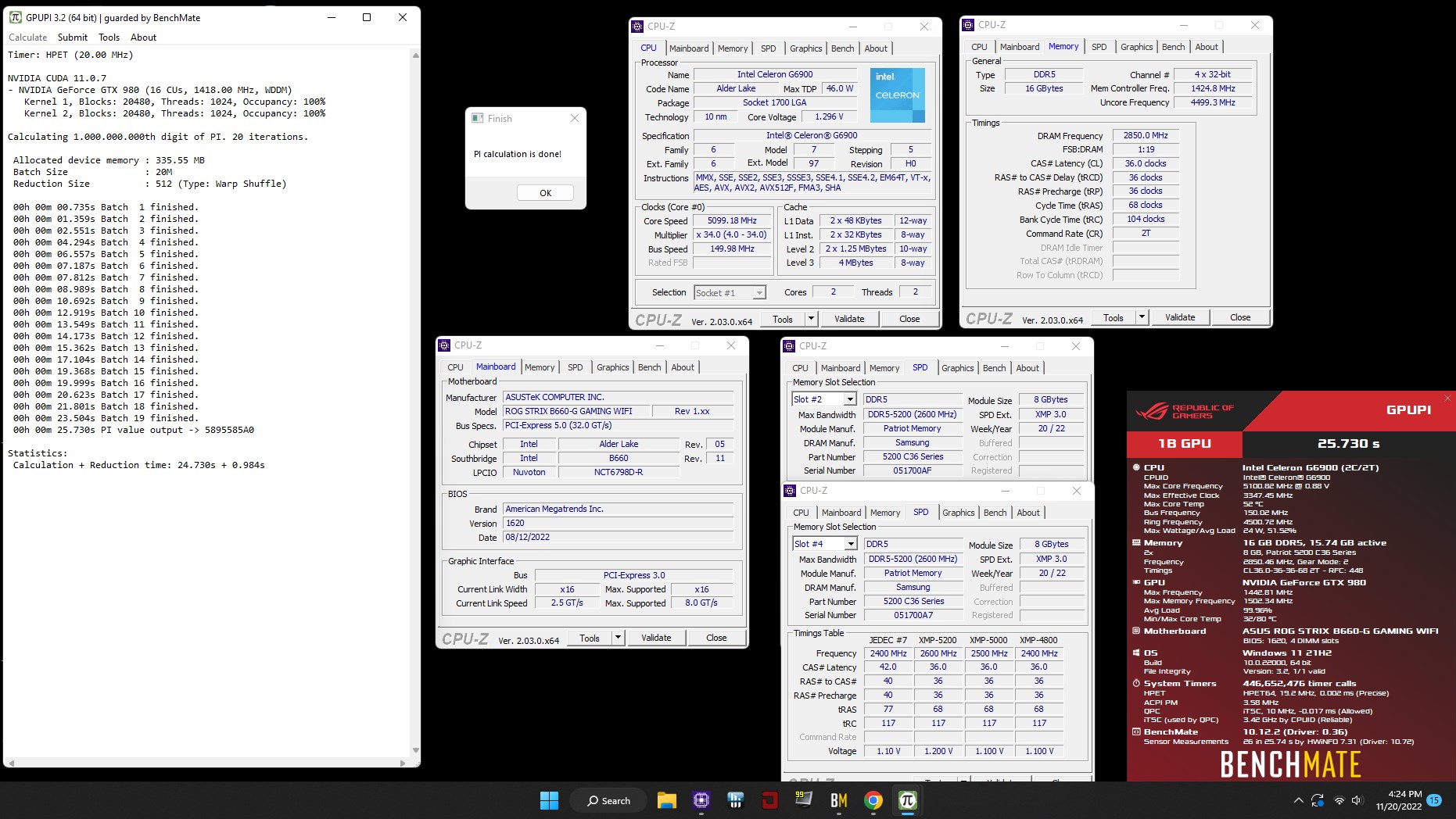Click the 2850.0 MHz DRAM Frequency value
The height and width of the screenshot is (819, 1456).
pos(1145,135)
